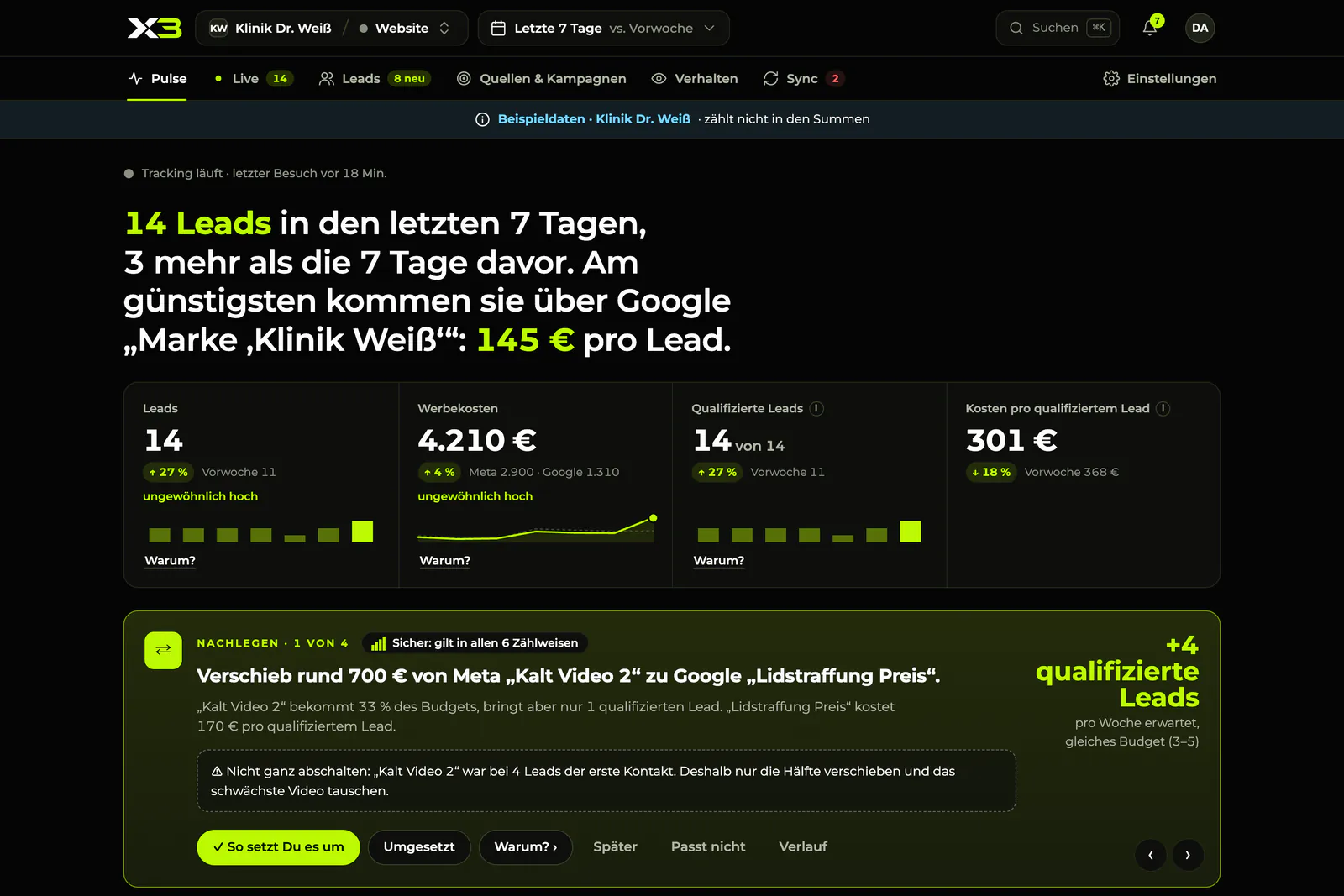Image resolution: width=1344 pixels, height=896 pixels.
Task: Open Quellen & Kampagnen tab
Action: (x=542, y=78)
